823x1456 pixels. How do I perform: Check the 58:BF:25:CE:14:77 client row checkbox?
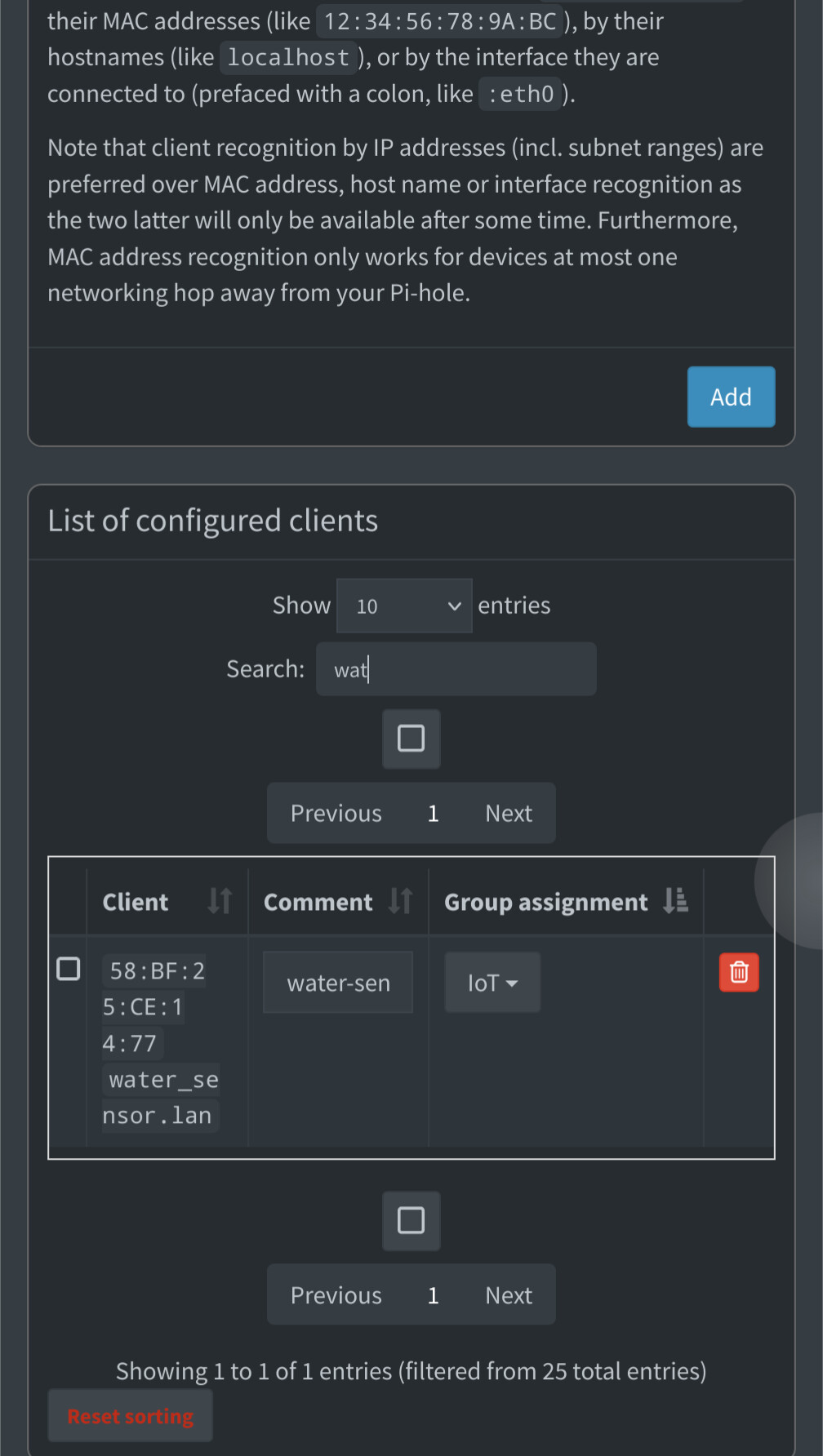69,969
